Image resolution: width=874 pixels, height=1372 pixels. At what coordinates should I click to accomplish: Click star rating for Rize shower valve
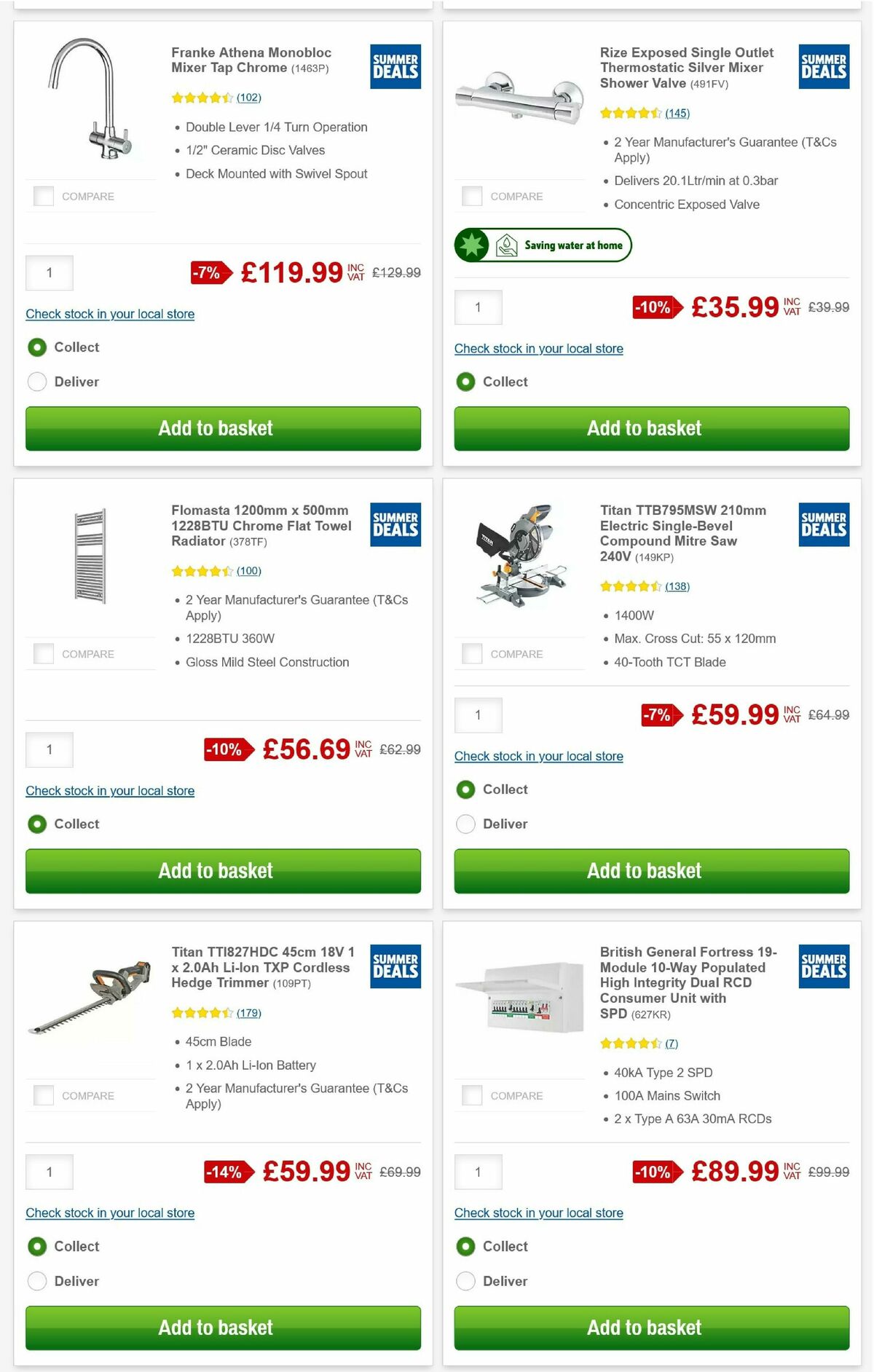(630, 113)
